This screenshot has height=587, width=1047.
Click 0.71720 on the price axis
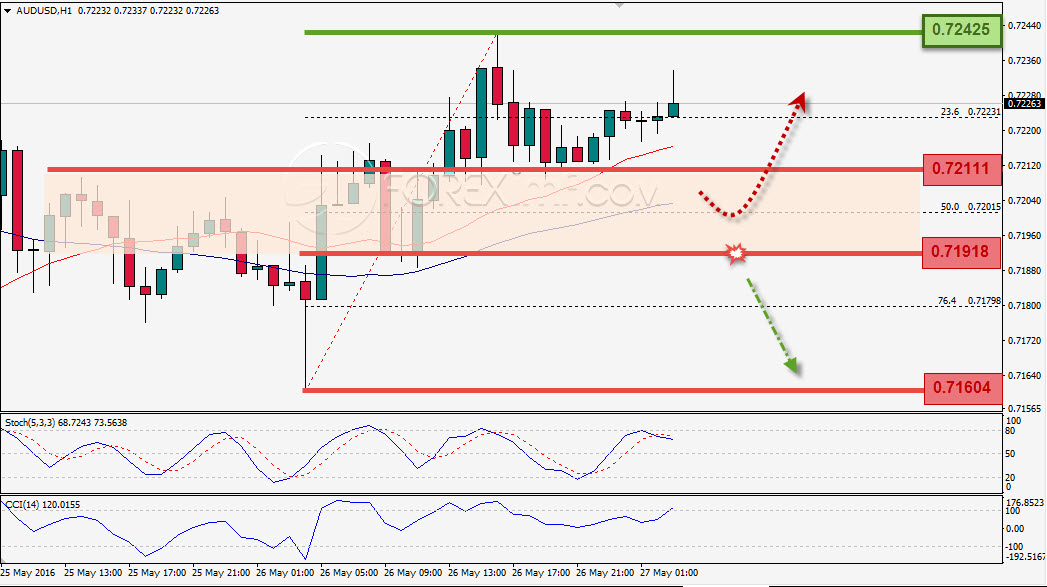1024,341
